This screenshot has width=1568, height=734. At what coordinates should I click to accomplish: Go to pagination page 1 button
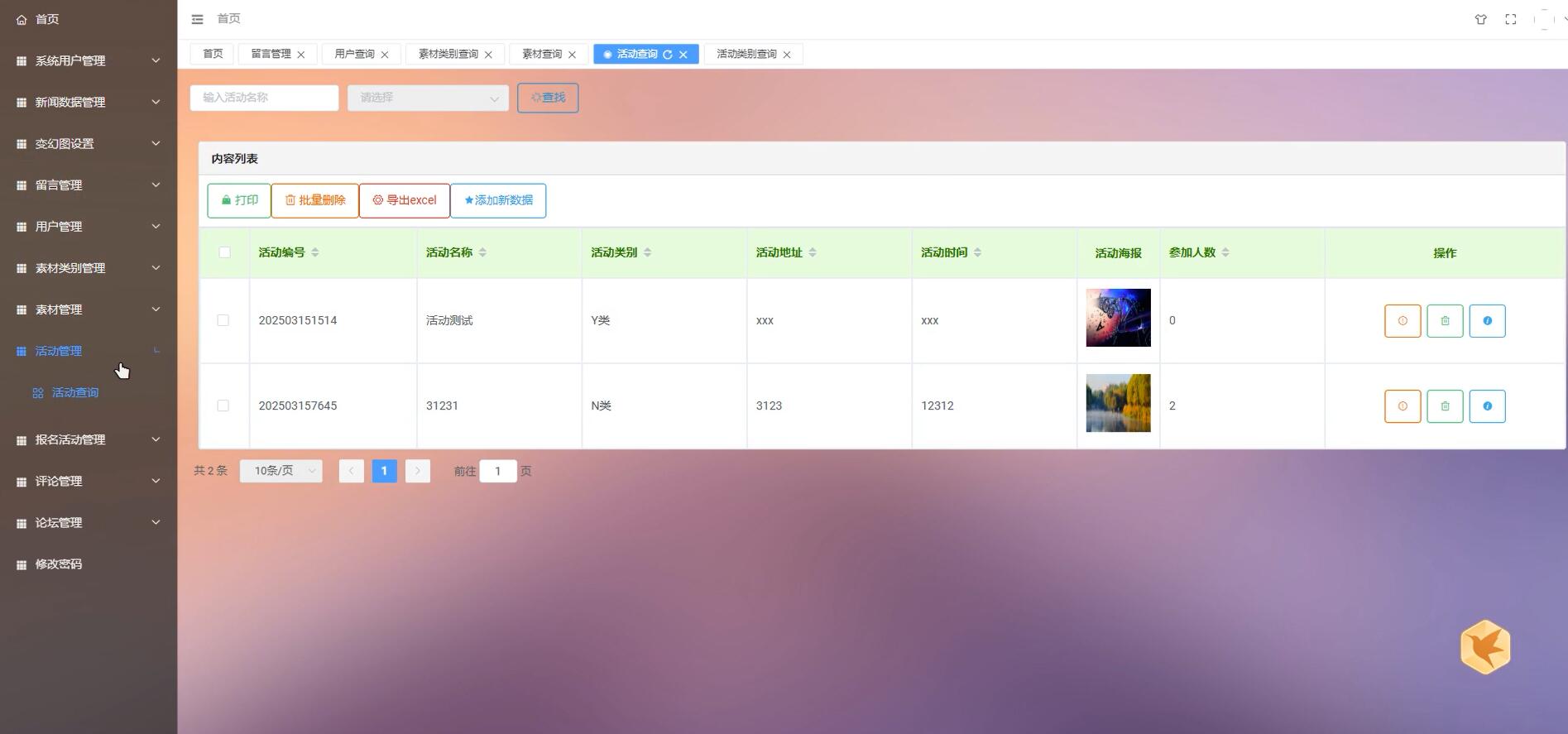[384, 471]
